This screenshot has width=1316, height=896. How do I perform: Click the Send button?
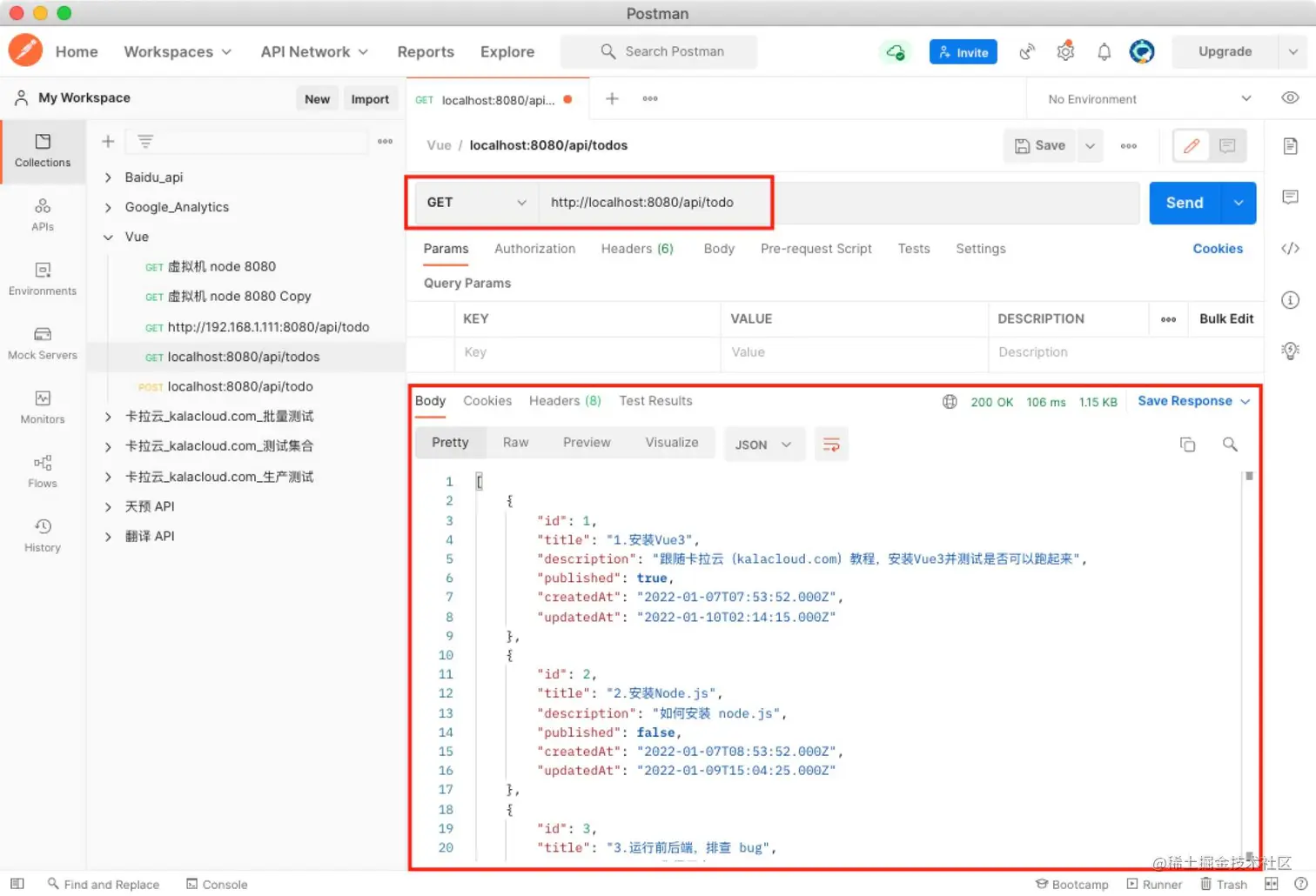tap(1185, 203)
